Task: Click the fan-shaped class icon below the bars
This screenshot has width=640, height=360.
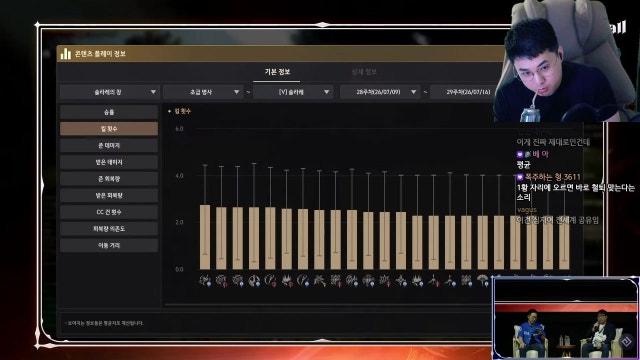Action: [x=482, y=280]
